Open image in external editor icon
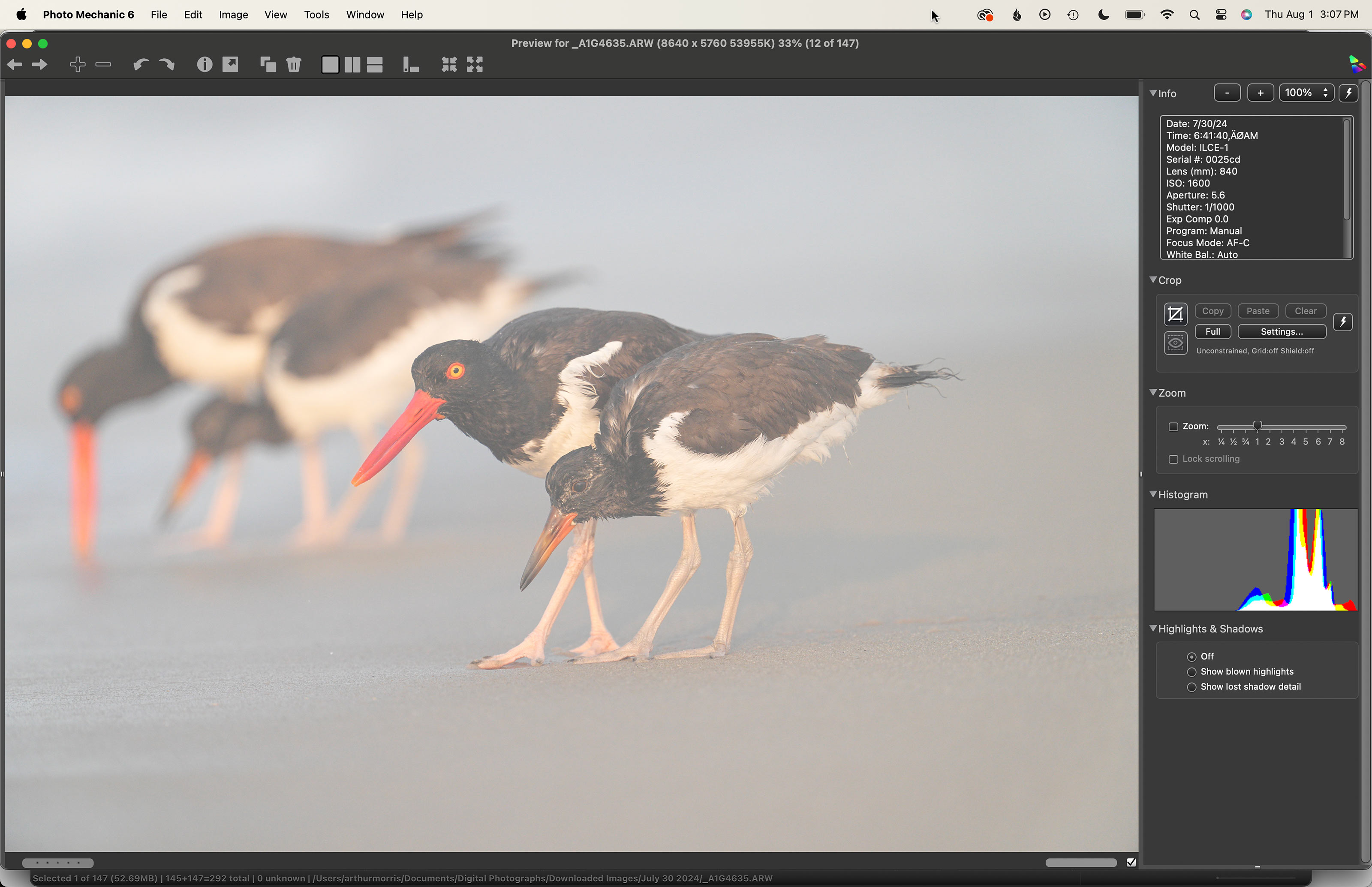This screenshot has width=1372, height=887. 230,64
